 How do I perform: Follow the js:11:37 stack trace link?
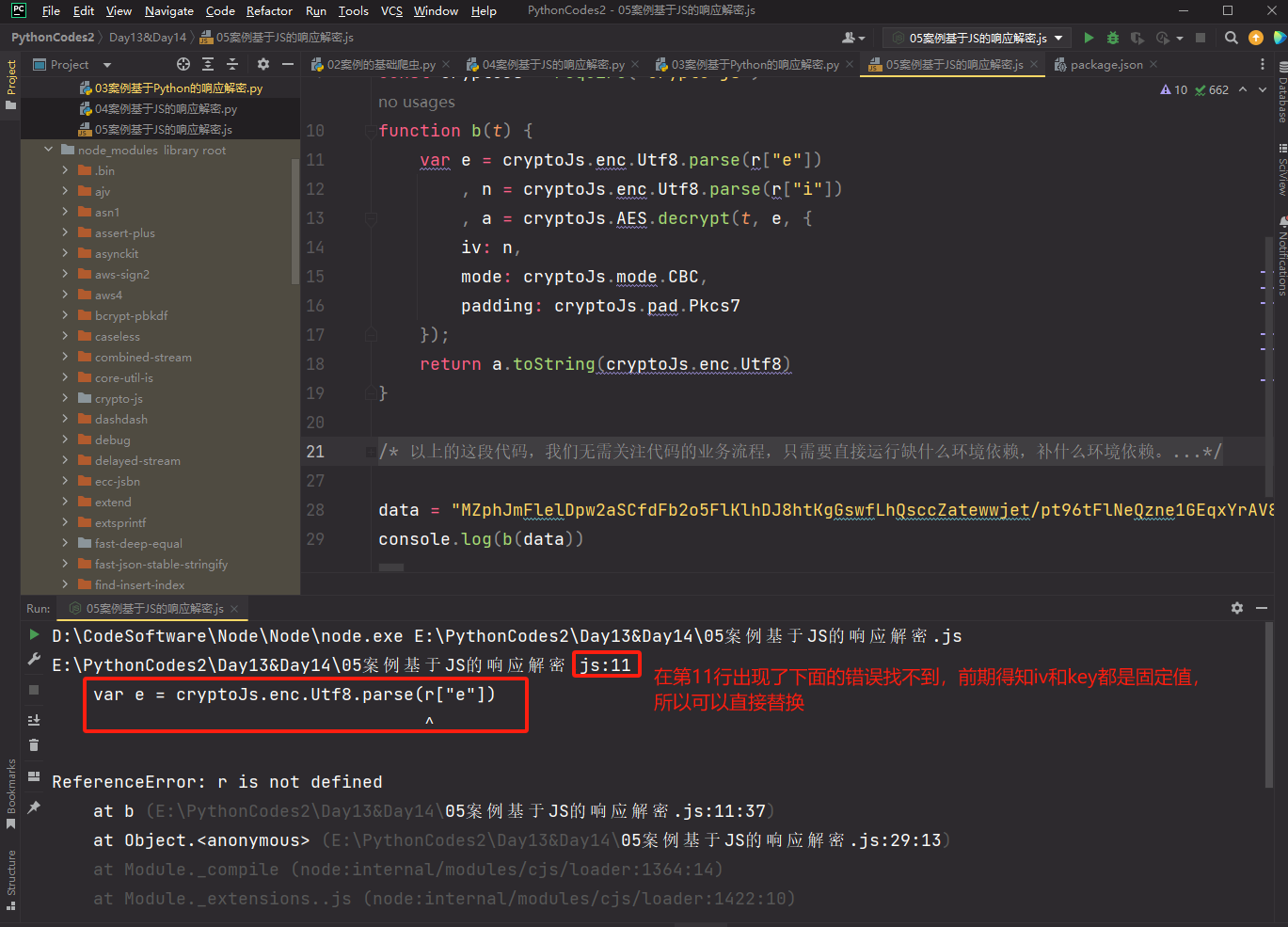(607, 811)
